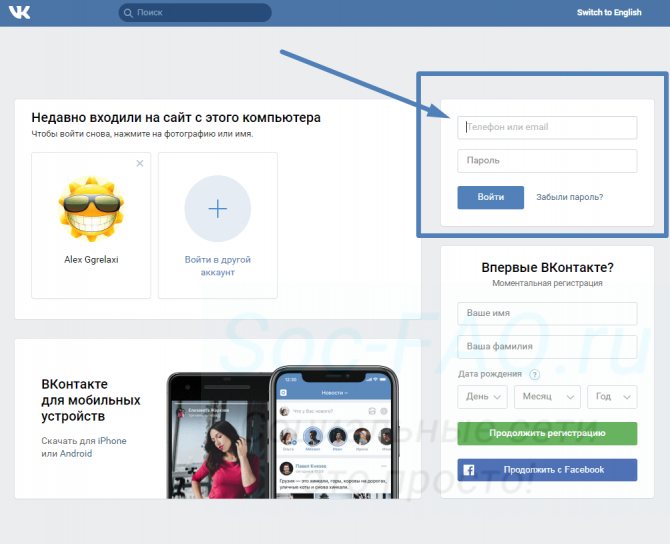Click the Войти login button
Image resolution: width=670 pixels, height=544 pixels.
[x=491, y=197]
